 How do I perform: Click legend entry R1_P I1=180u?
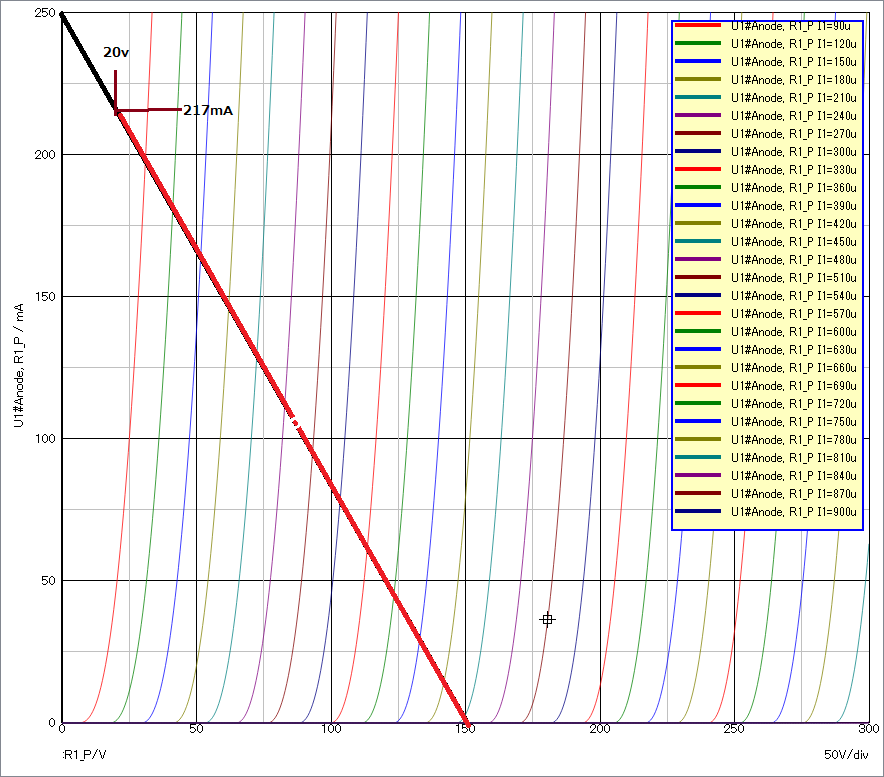tap(766, 80)
